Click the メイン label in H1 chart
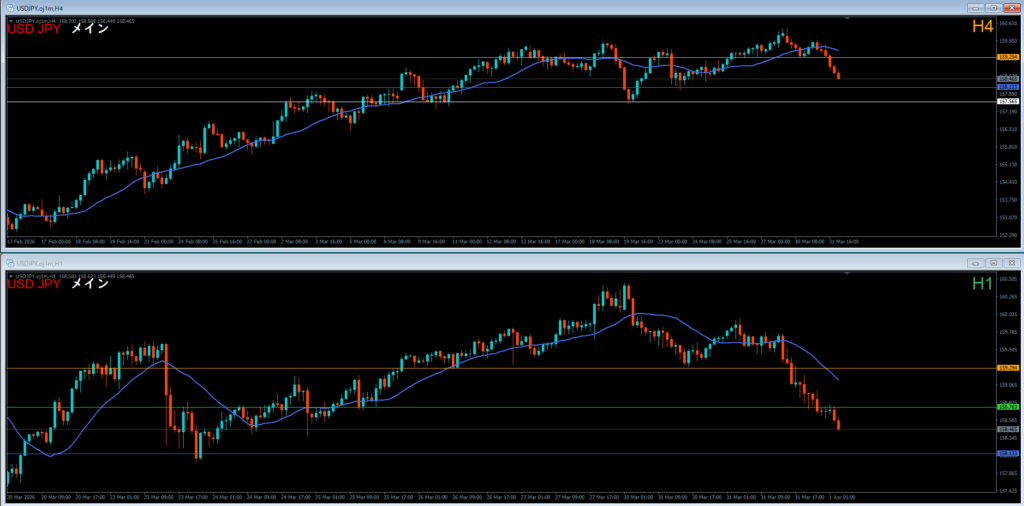 point(89,284)
